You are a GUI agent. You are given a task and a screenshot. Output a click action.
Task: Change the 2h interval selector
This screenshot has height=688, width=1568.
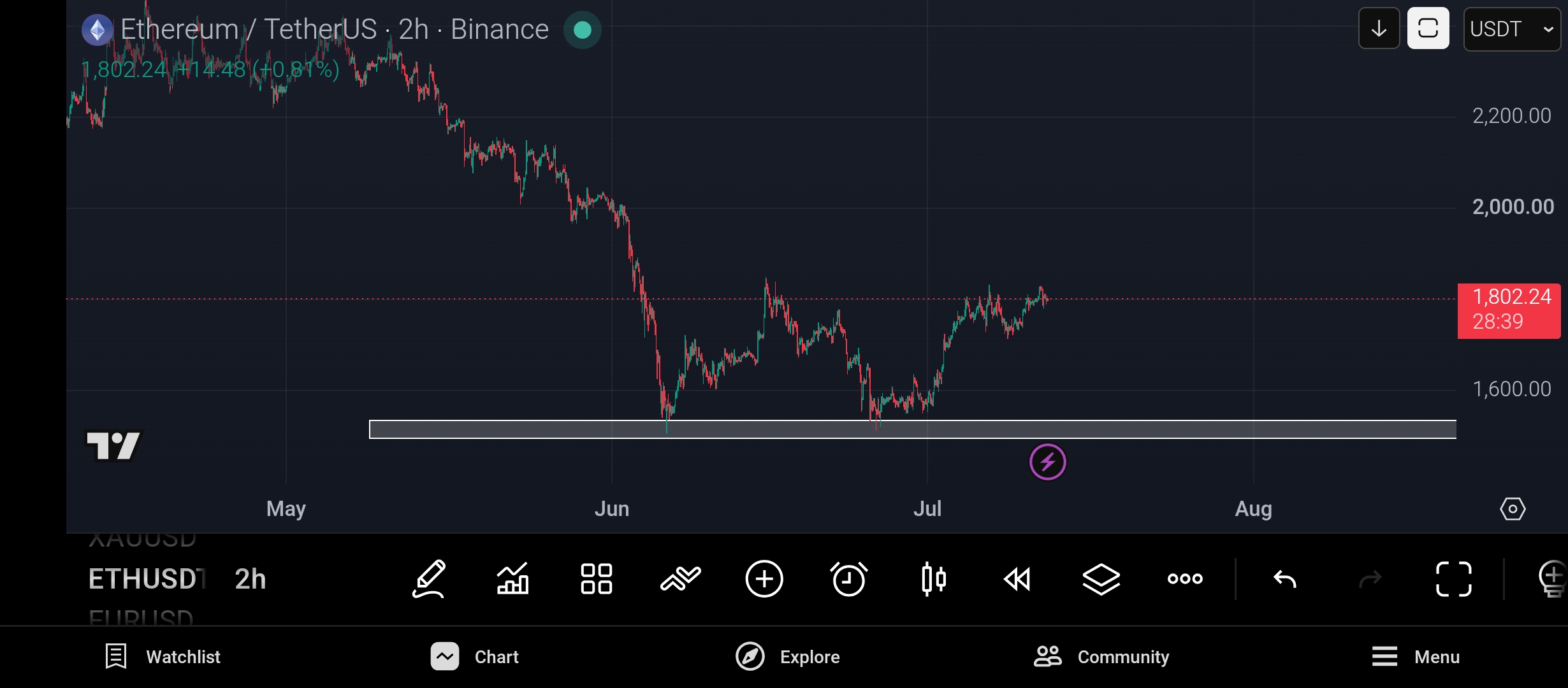tap(250, 579)
